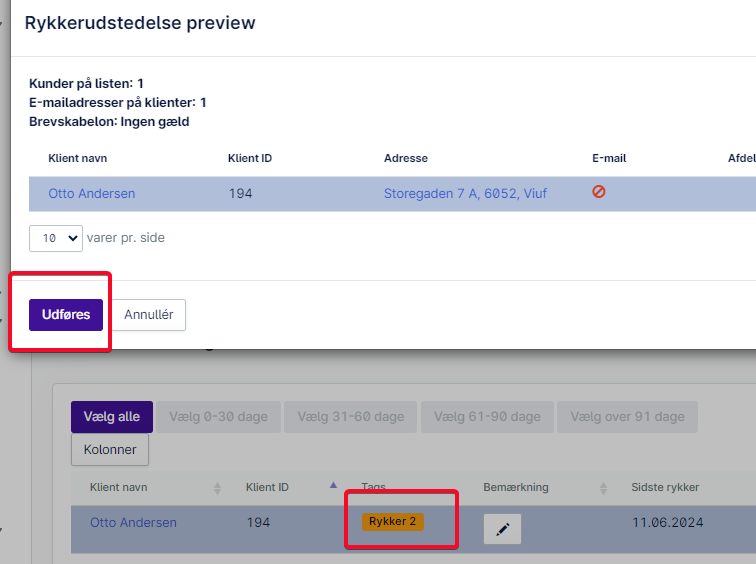Open the Kolonner column chooser
This screenshot has width=756, height=564.
110,450
